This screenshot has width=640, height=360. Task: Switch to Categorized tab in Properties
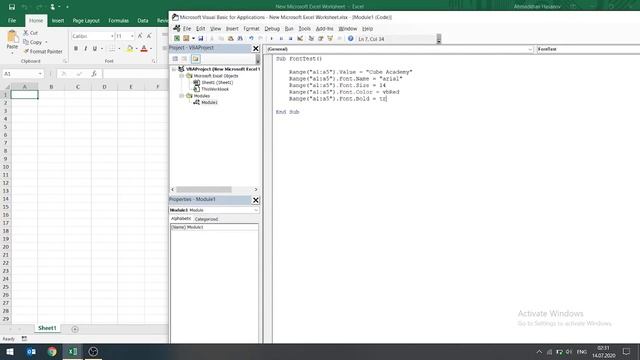click(x=206, y=219)
